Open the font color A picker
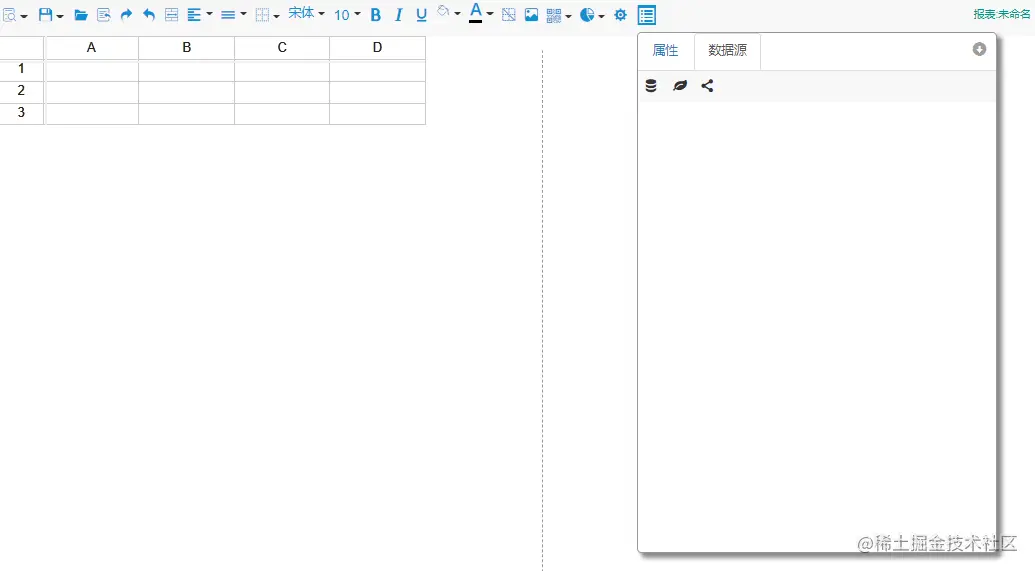The width and height of the screenshot is (1035, 571). click(481, 13)
